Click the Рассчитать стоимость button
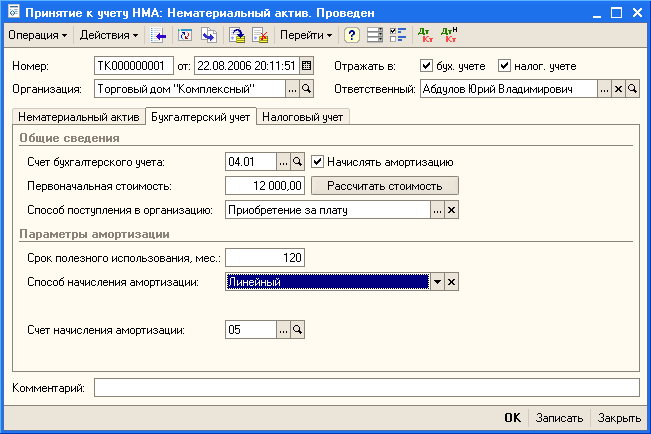The height and width of the screenshot is (434, 651). (385, 185)
